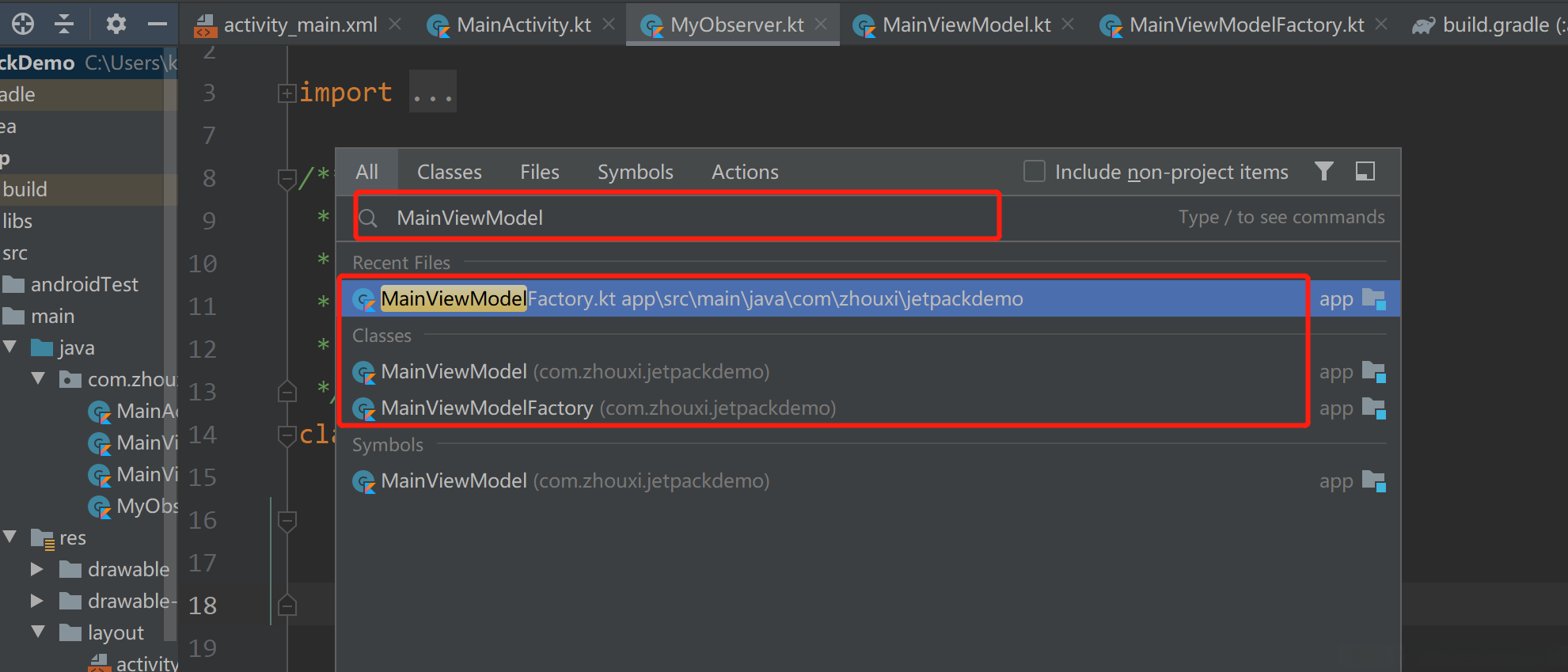Close the activity_main.xml tab
1568x672 pixels.
[x=395, y=25]
